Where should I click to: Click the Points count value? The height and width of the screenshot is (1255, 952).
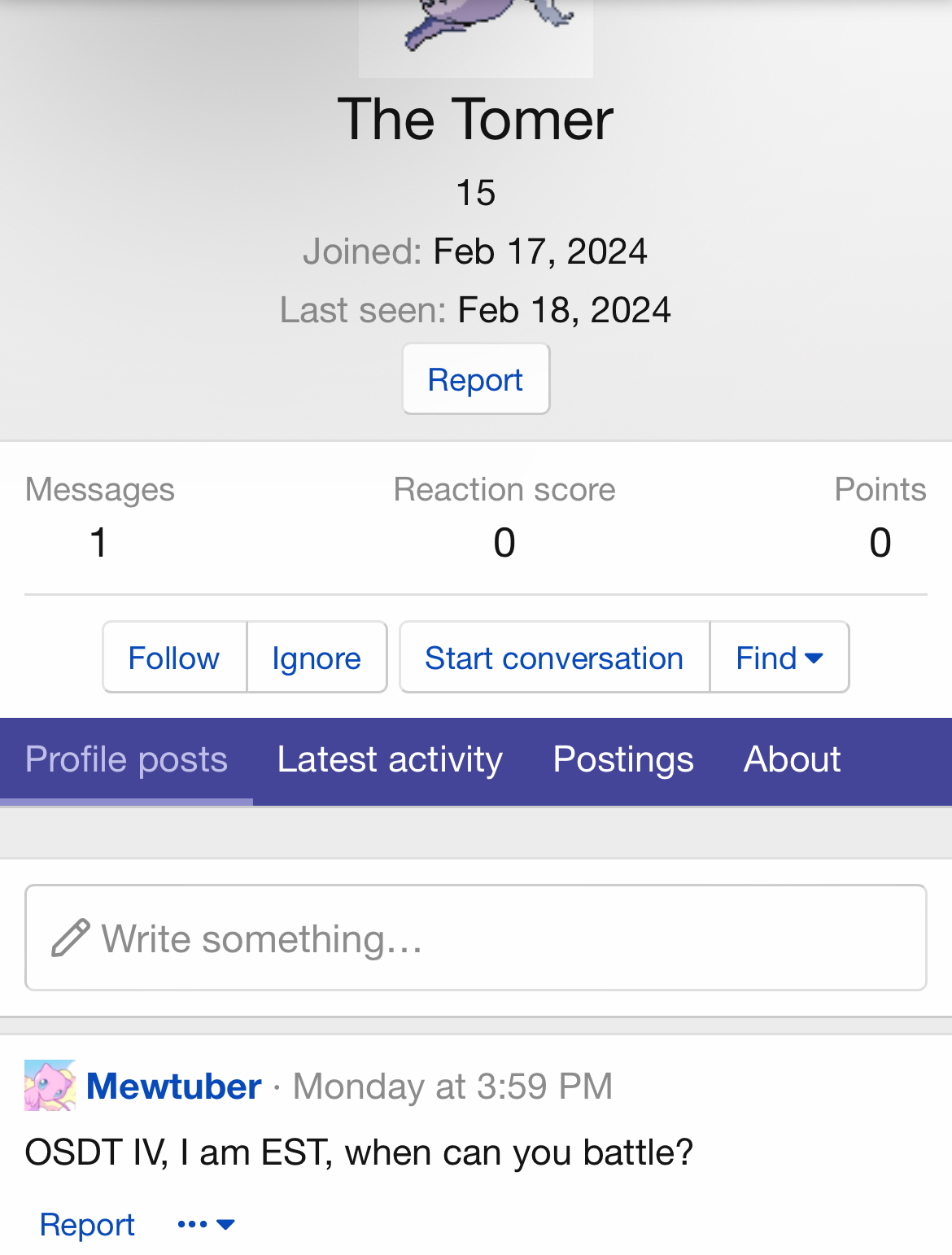[x=880, y=542]
